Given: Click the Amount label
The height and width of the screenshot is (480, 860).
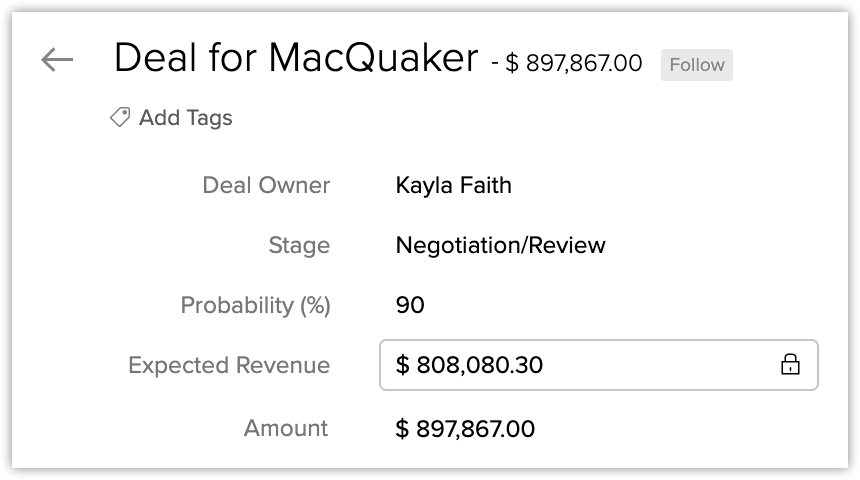Looking at the screenshot, I should coord(286,429).
